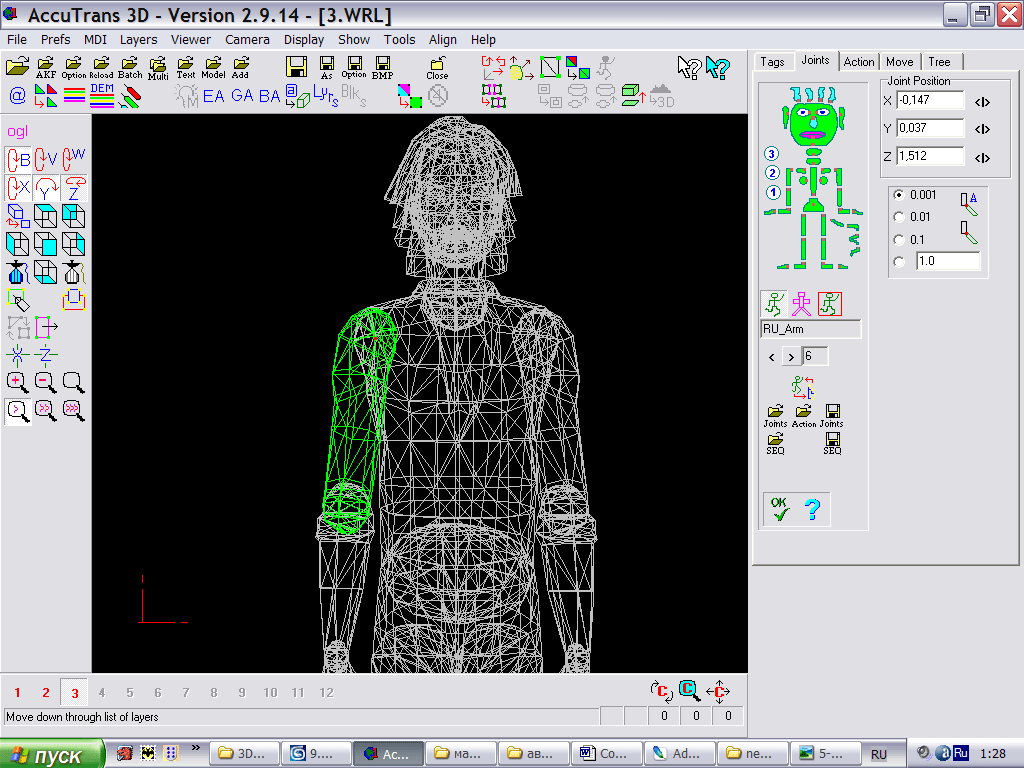Select rotate about Z axis tool
The image size is (1024, 768).
(74, 188)
